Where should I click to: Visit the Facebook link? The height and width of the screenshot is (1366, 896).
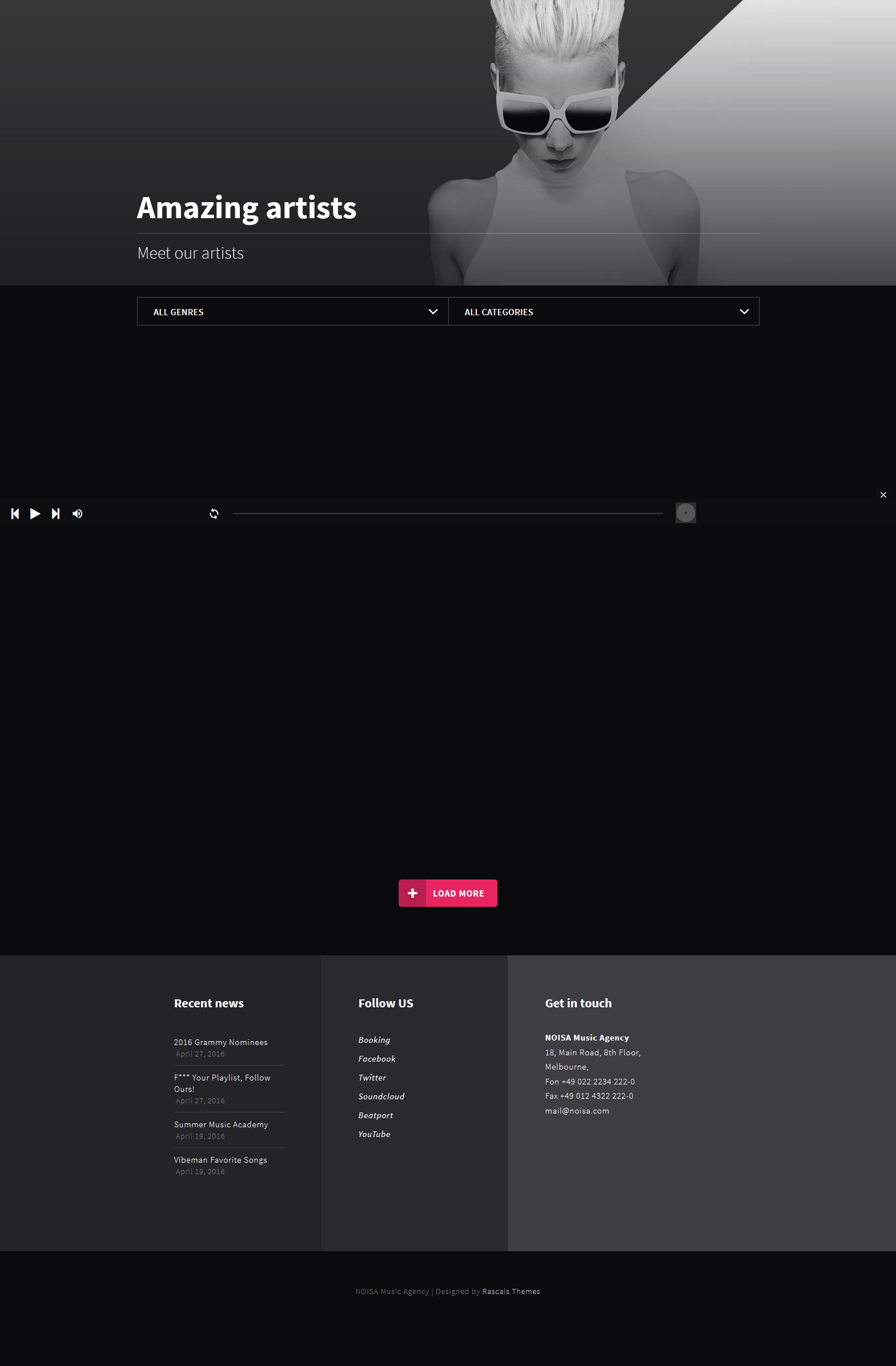[x=377, y=1059]
